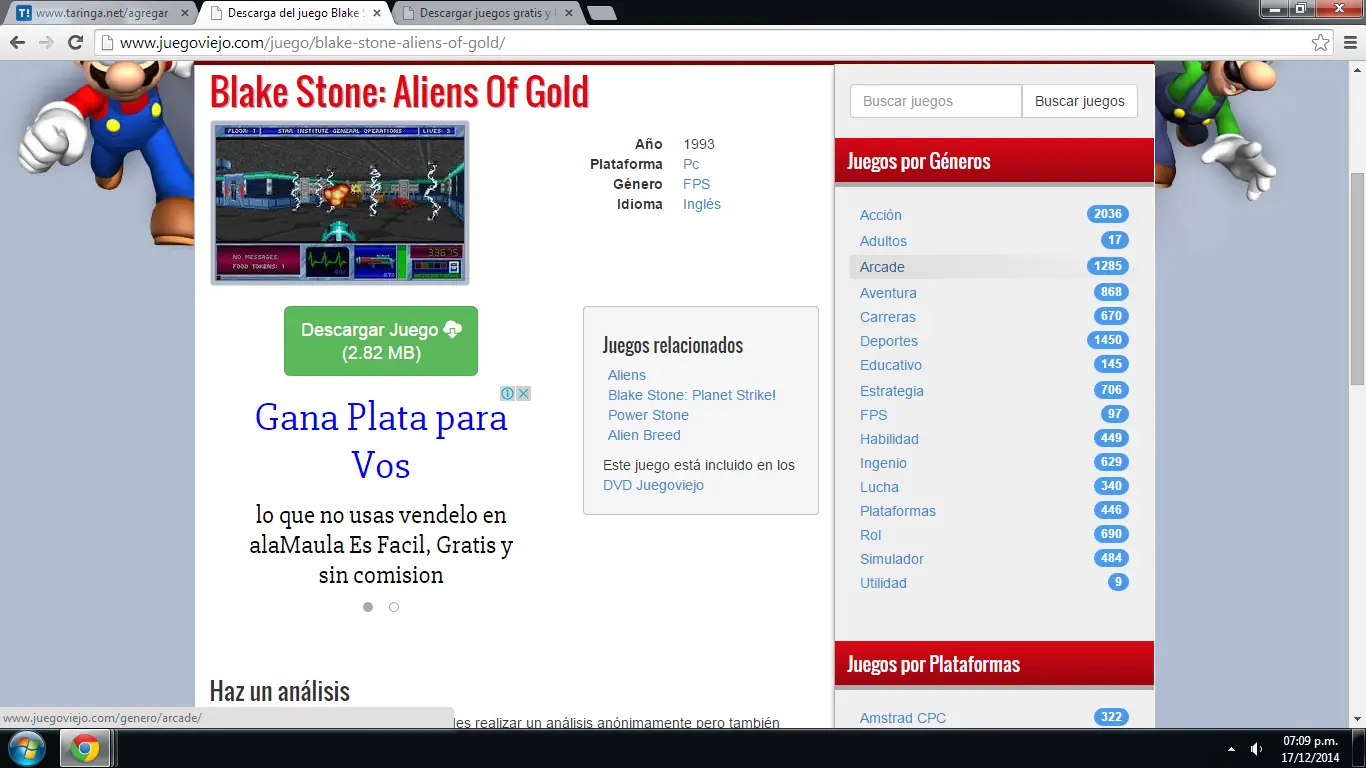This screenshot has height=768, width=1366.
Task: Open related game 'Power Stone'
Action: point(648,415)
